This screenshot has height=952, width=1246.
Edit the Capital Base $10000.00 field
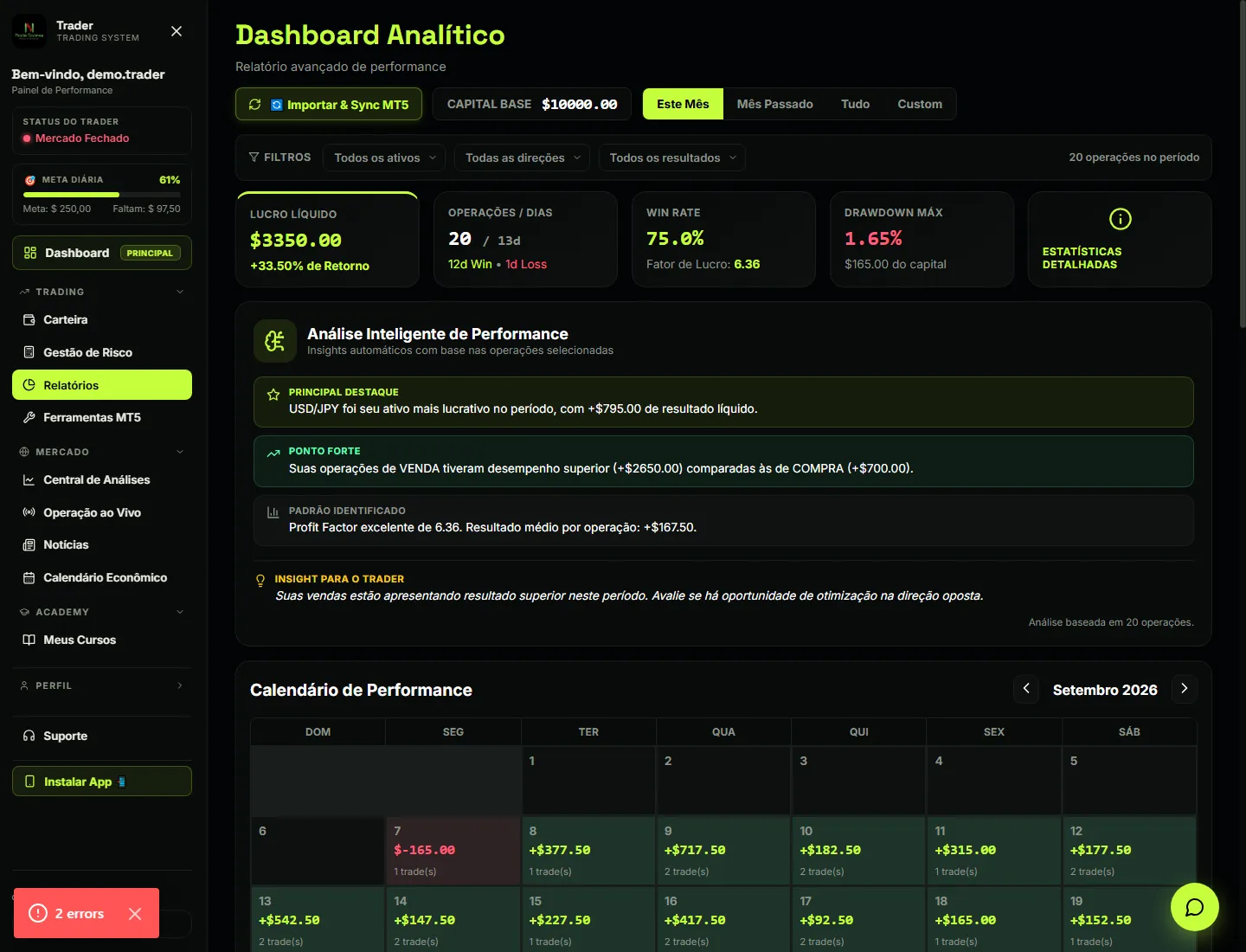click(580, 105)
